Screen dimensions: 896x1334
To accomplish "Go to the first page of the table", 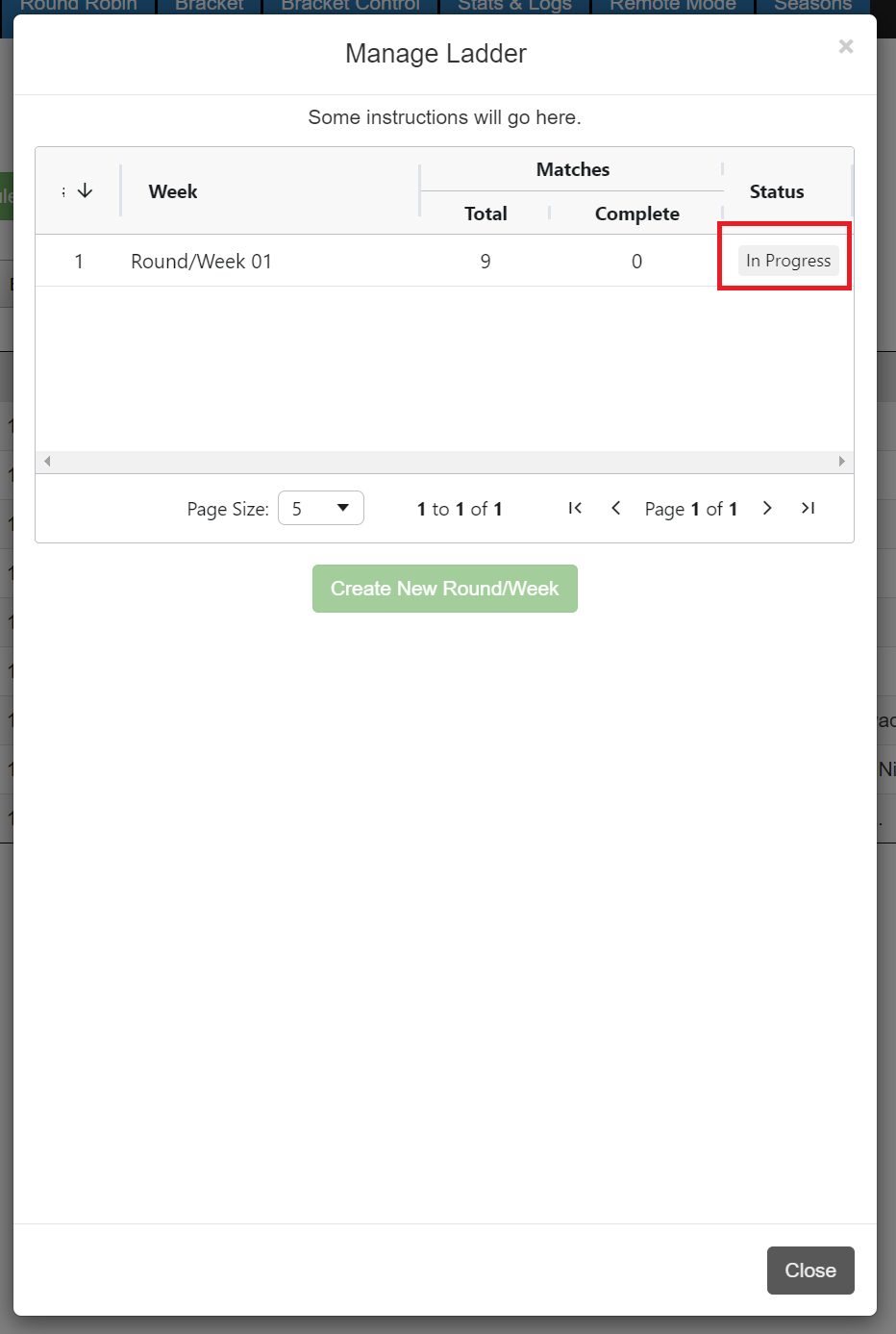I will tap(575, 508).
